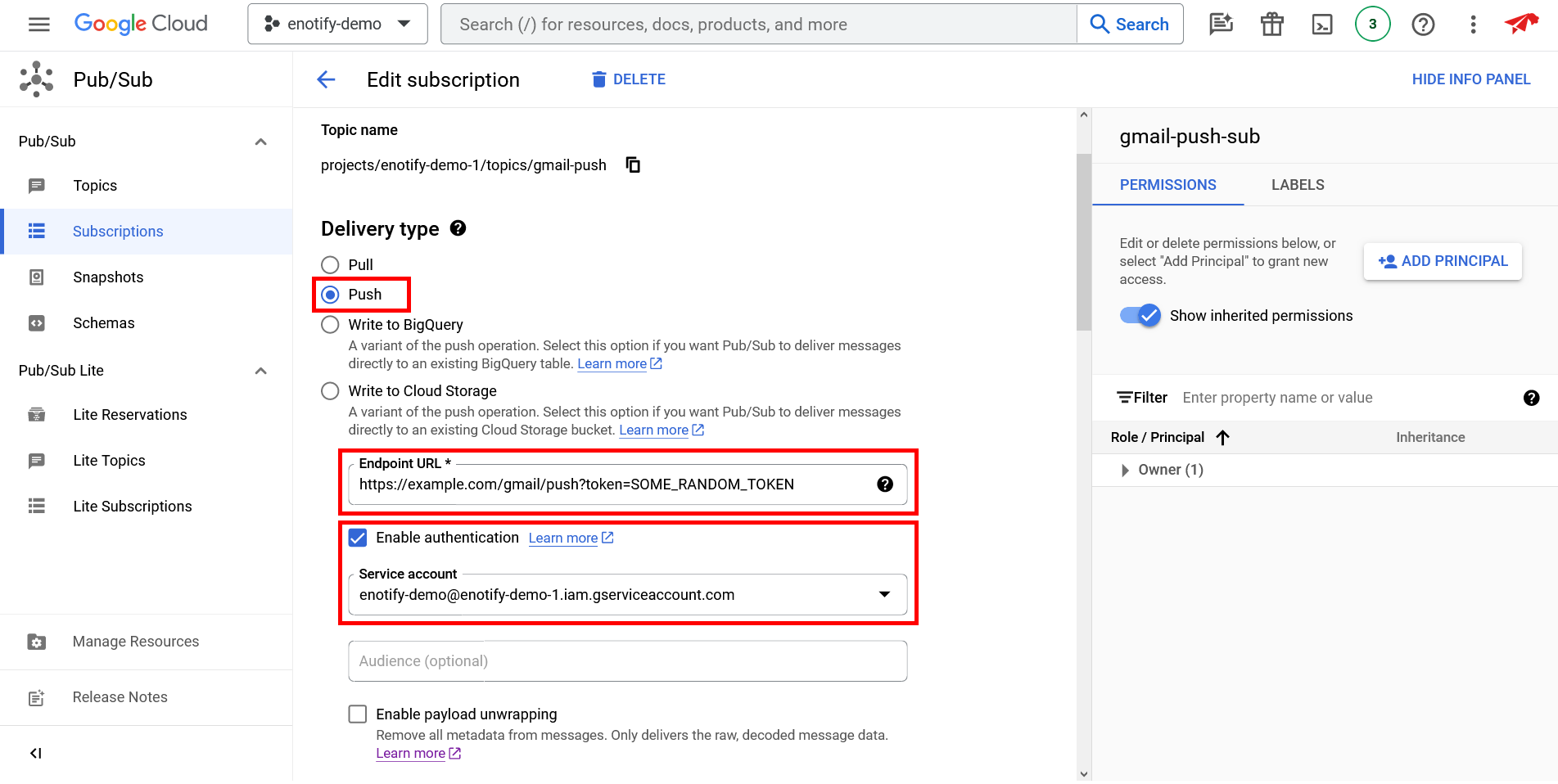Collapse the left sidebar navigation
Screen dimensions: 1558x784
tap(35, 753)
